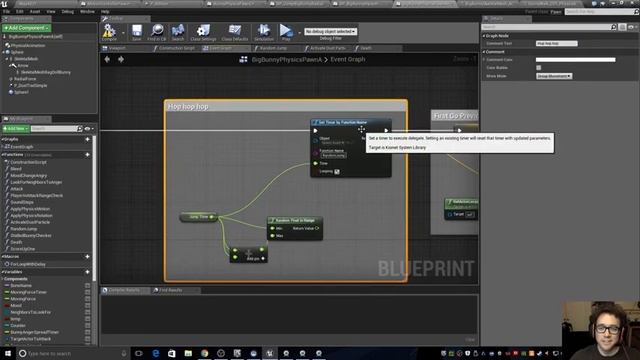
Task: Click the My Blueprint search magnifier icon
Action: point(80,129)
